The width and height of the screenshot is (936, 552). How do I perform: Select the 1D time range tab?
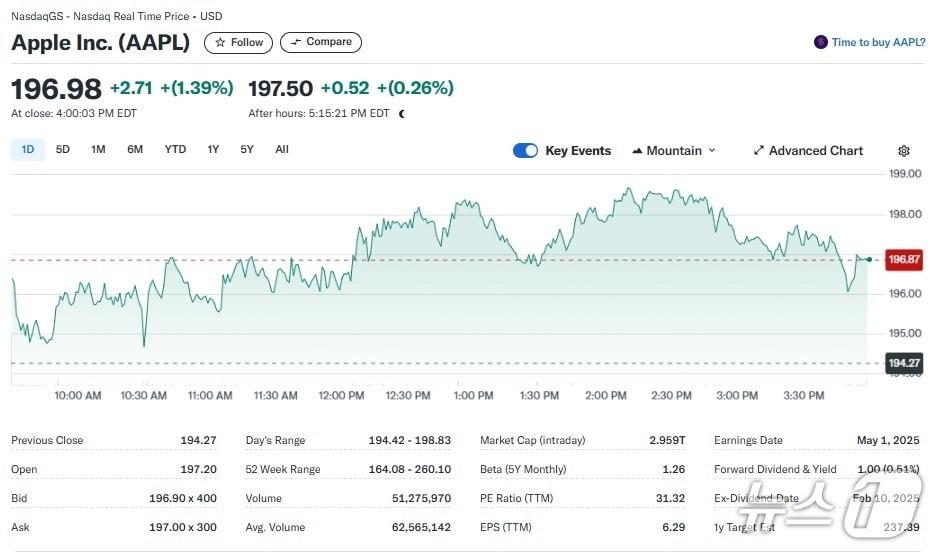click(28, 150)
